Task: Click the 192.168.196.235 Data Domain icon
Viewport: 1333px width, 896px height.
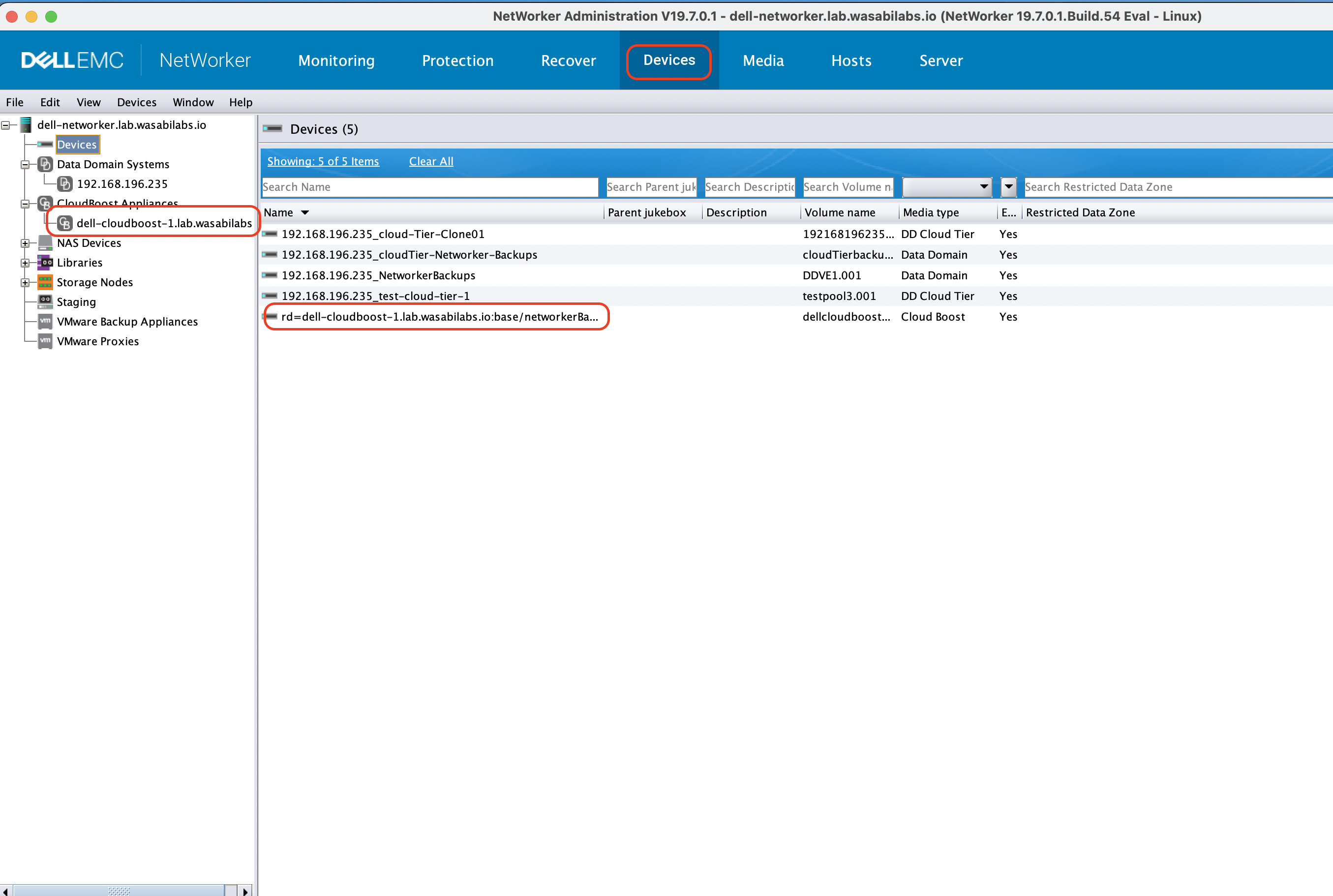Action: click(65, 183)
